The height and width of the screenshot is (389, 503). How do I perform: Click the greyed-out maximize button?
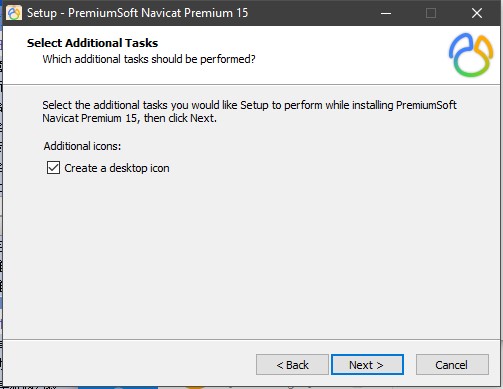[431, 13]
